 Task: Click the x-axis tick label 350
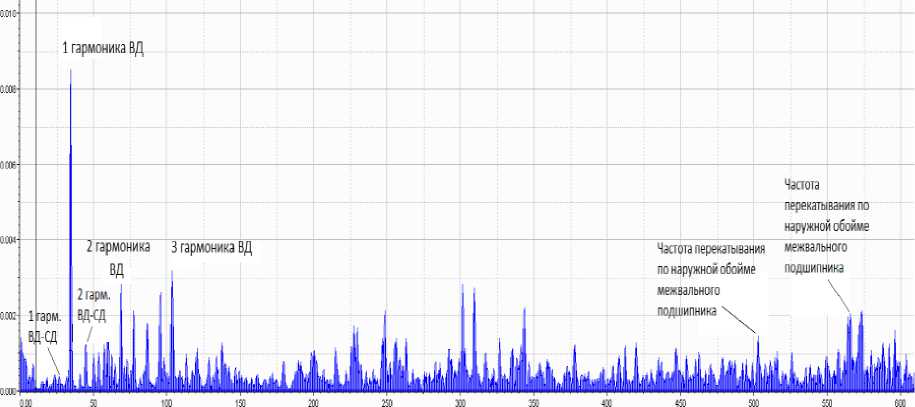click(533, 402)
